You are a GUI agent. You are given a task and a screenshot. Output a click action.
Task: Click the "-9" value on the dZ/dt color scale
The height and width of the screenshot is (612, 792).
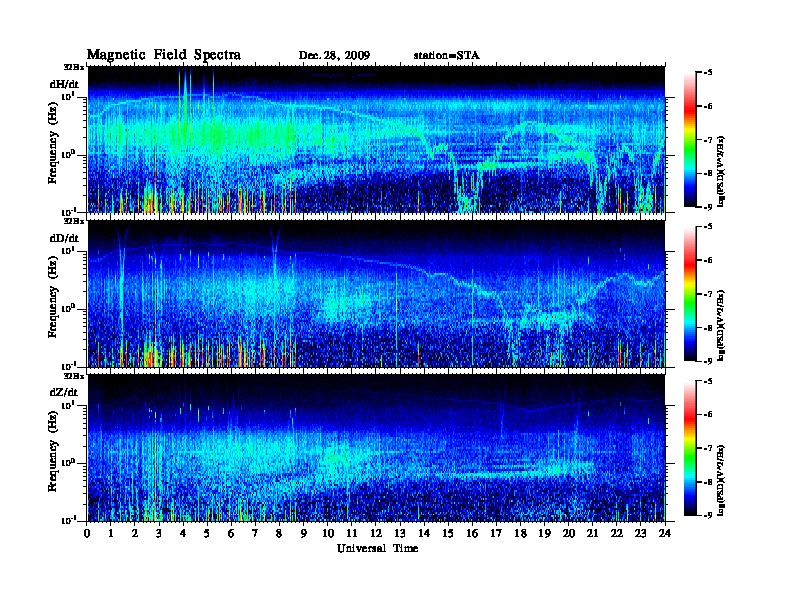click(708, 515)
